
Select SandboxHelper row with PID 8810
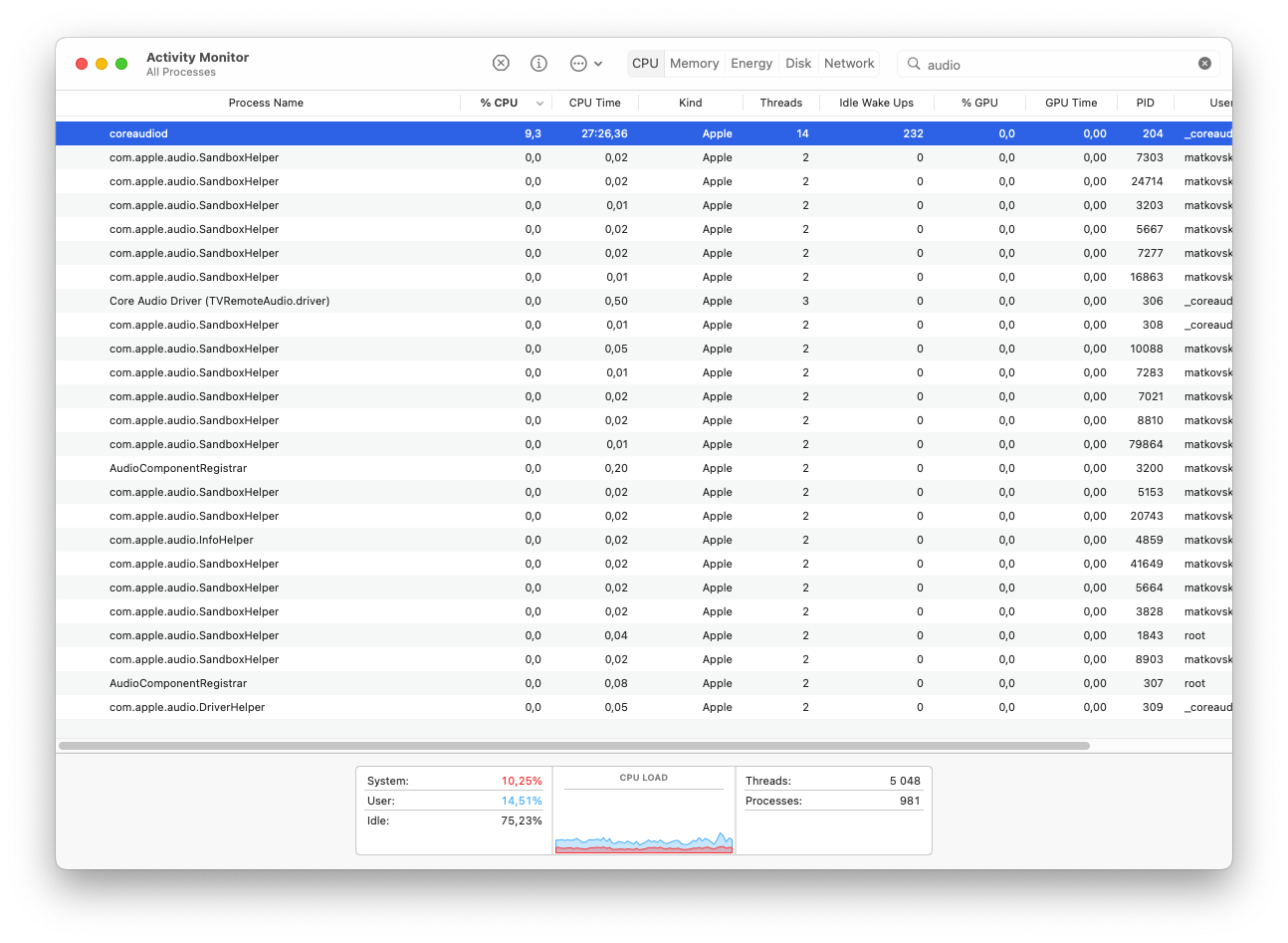coord(644,420)
